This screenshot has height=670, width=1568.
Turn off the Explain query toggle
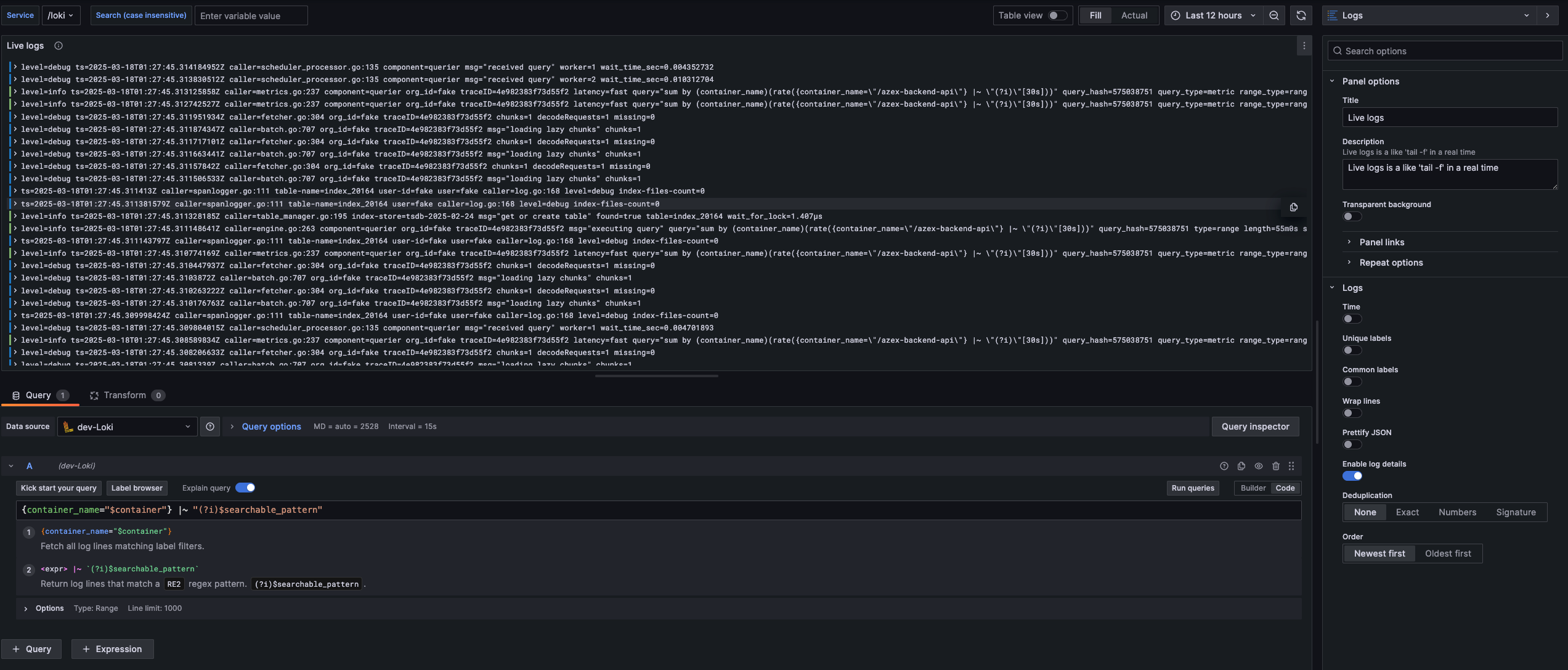click(245, 488)
